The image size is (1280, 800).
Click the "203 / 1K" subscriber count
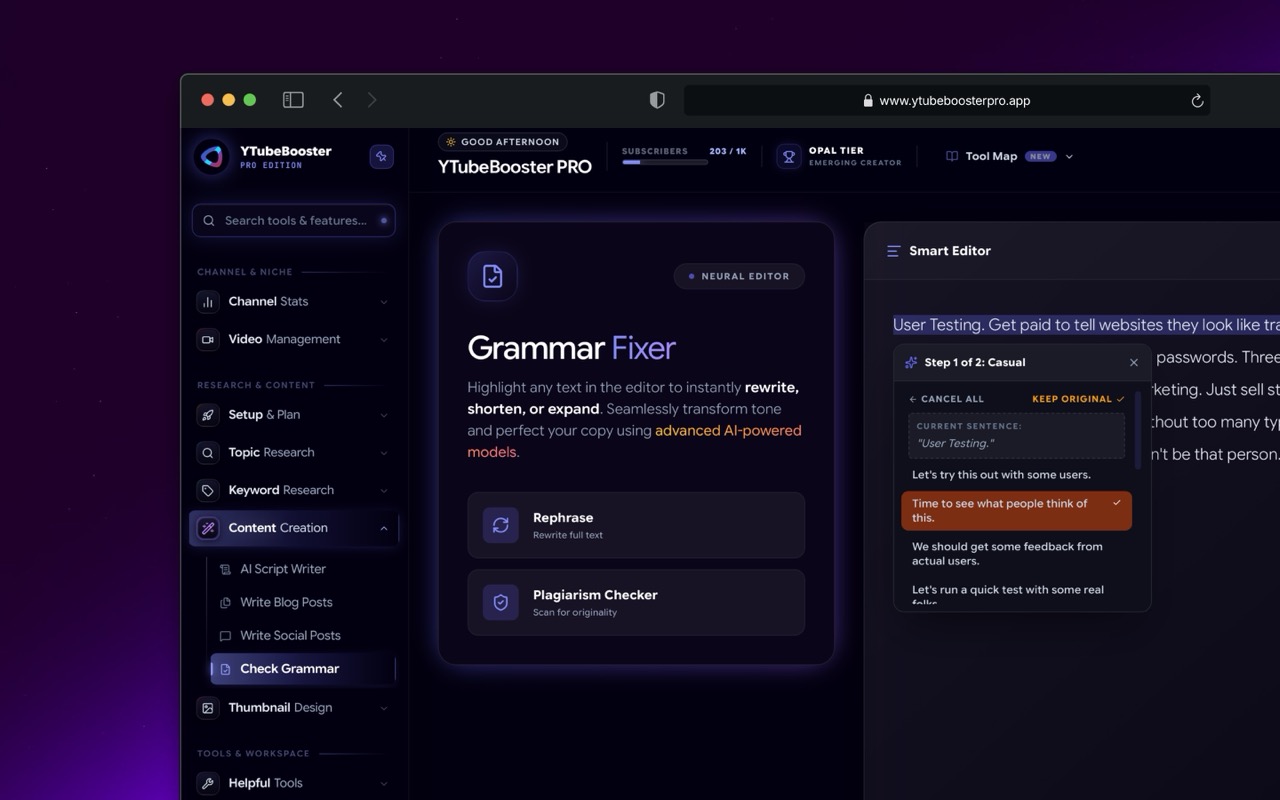click(728, 151)
